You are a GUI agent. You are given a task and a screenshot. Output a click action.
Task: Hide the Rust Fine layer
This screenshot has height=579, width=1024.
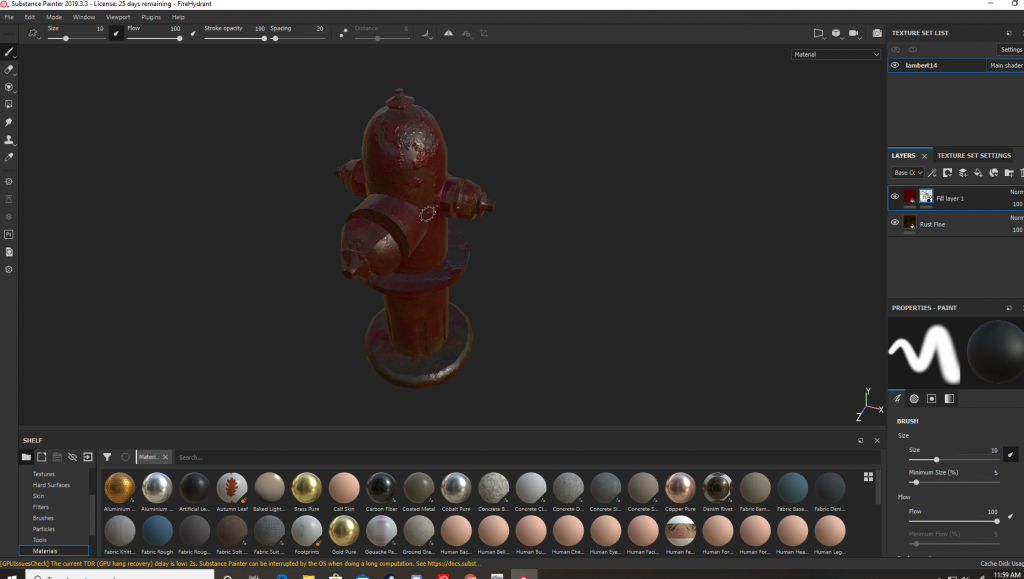(895, 223)
